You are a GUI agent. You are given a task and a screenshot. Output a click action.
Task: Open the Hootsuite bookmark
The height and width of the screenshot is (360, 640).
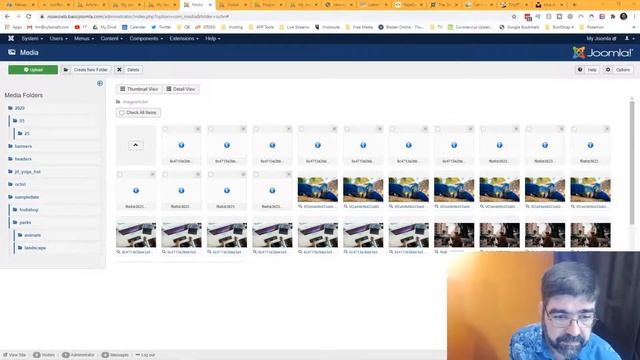327,27
